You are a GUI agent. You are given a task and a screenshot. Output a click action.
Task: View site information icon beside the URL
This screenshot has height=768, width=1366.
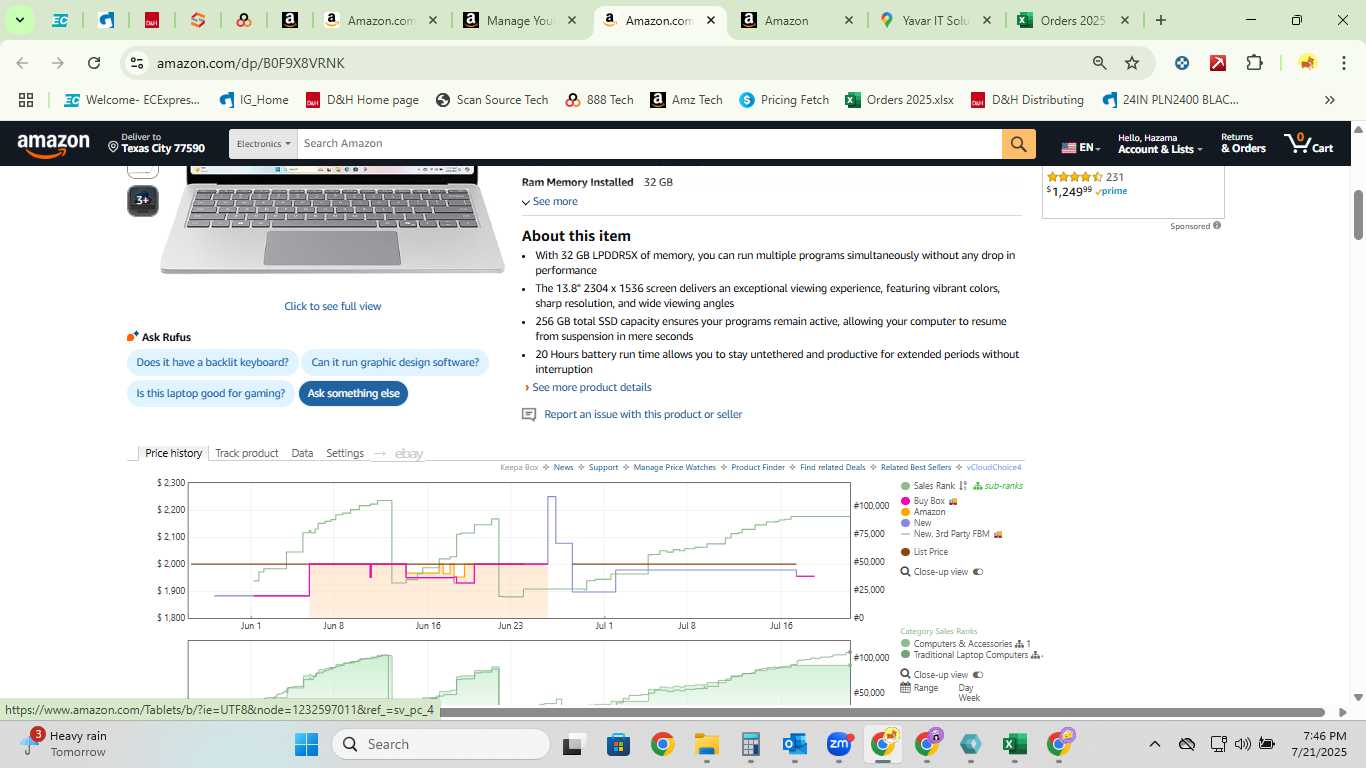click(138, 63)
